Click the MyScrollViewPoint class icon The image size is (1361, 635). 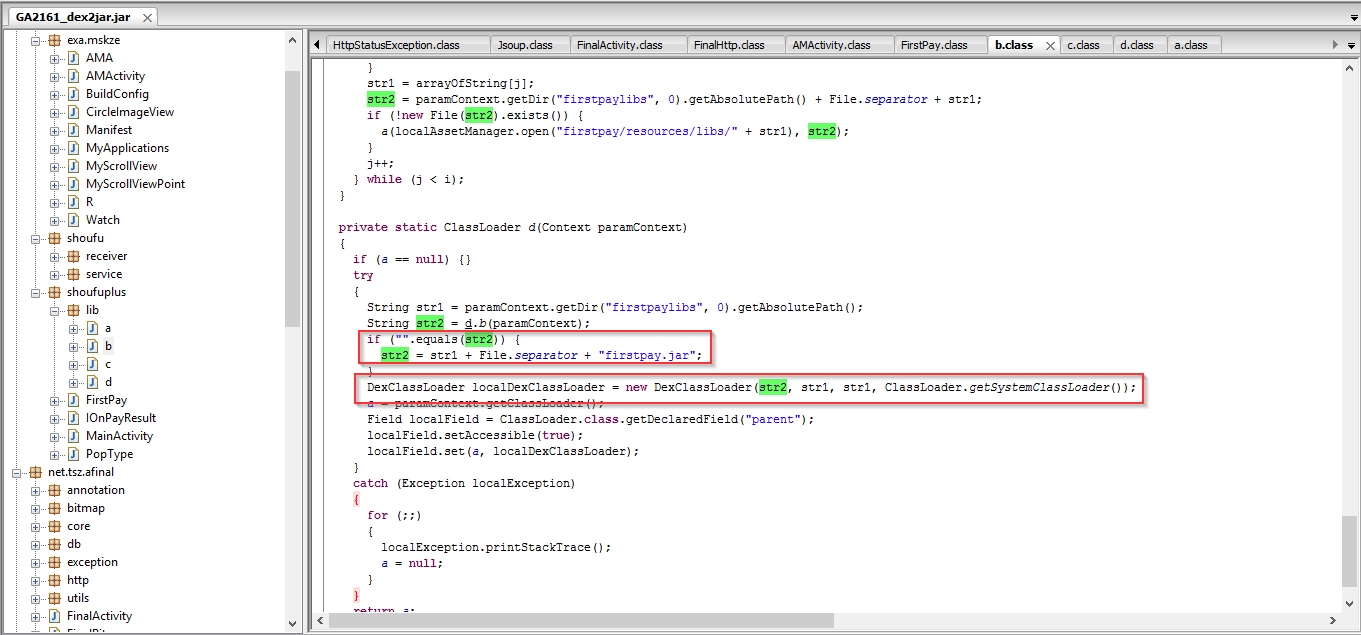coord(73,184)
